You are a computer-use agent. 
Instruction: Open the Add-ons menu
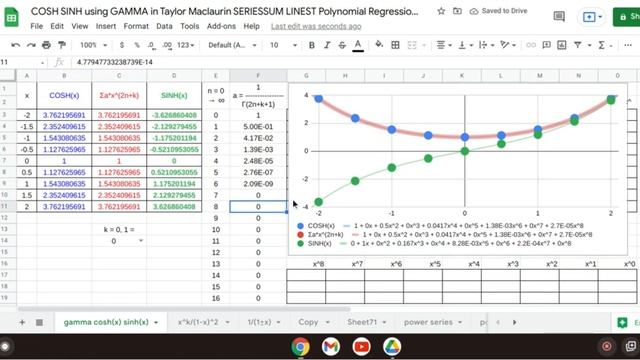tap(221, 26)
